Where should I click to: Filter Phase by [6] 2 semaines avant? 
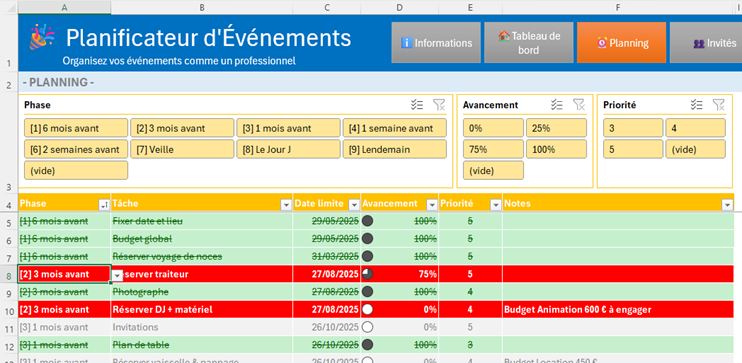76,150
